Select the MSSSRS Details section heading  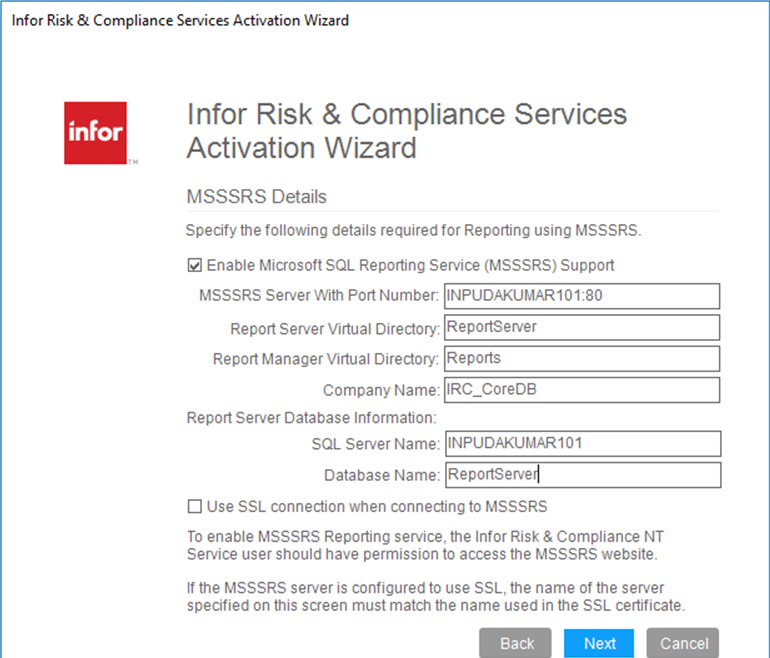[x=257, y=196]
